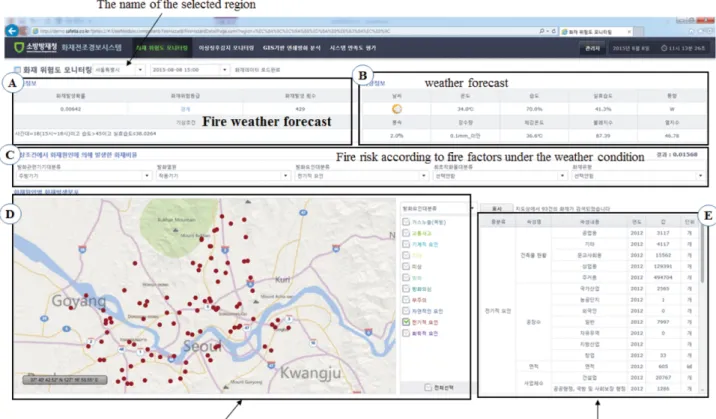
Task: Click the table cell showing 129391
Action: pos(663,266)
